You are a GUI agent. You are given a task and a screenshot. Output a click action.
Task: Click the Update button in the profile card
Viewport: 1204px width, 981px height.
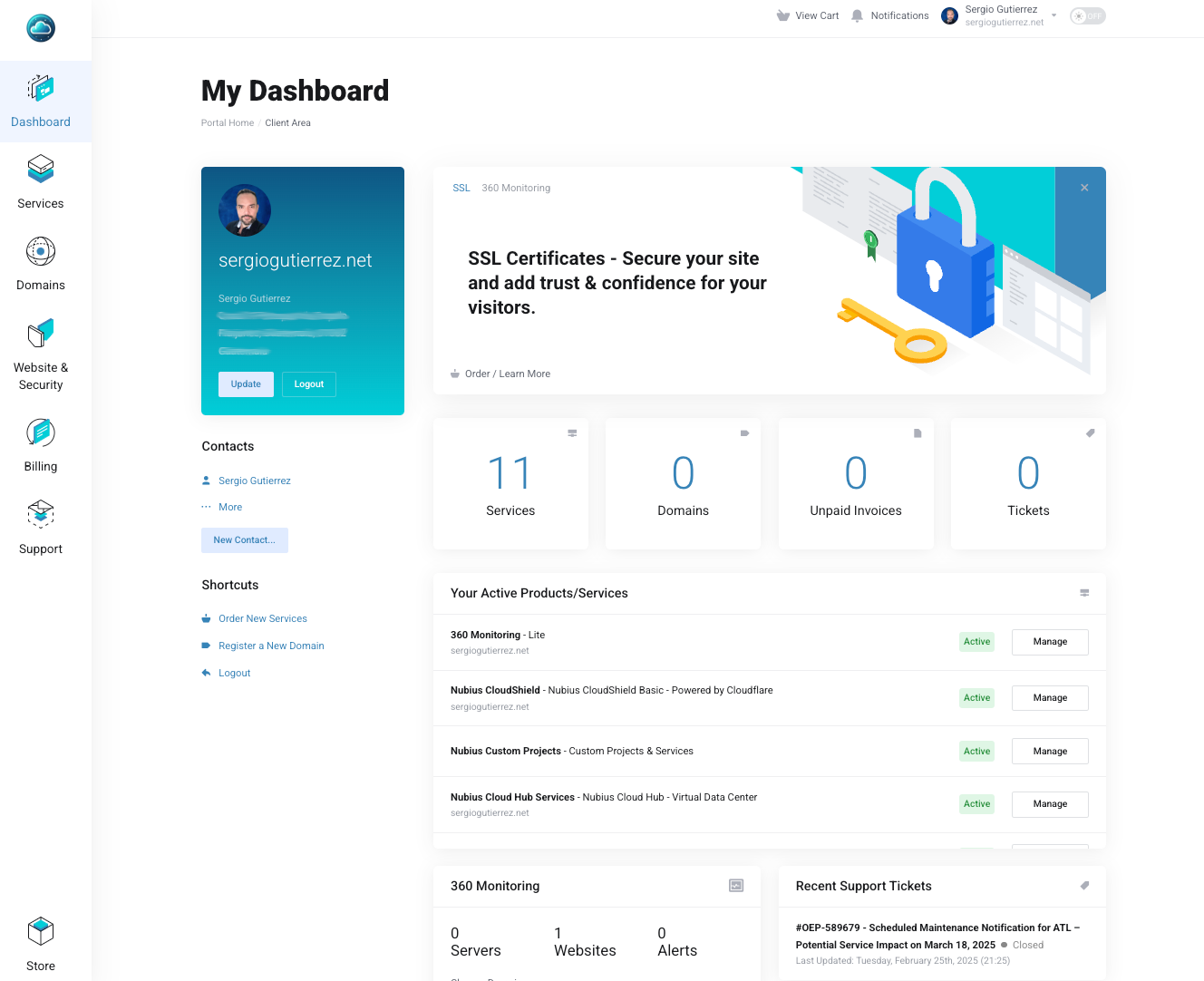(246, 384)
